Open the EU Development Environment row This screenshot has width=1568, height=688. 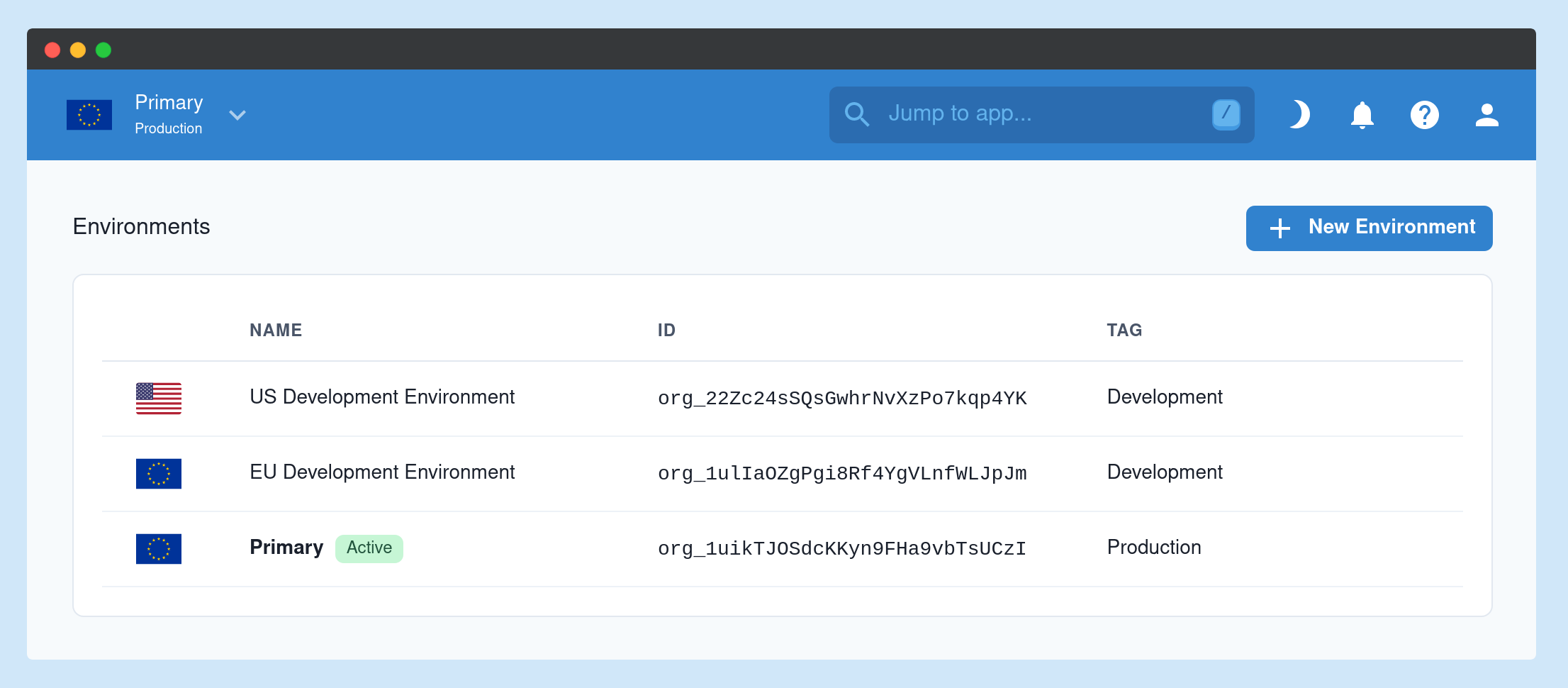click(382, 472)
